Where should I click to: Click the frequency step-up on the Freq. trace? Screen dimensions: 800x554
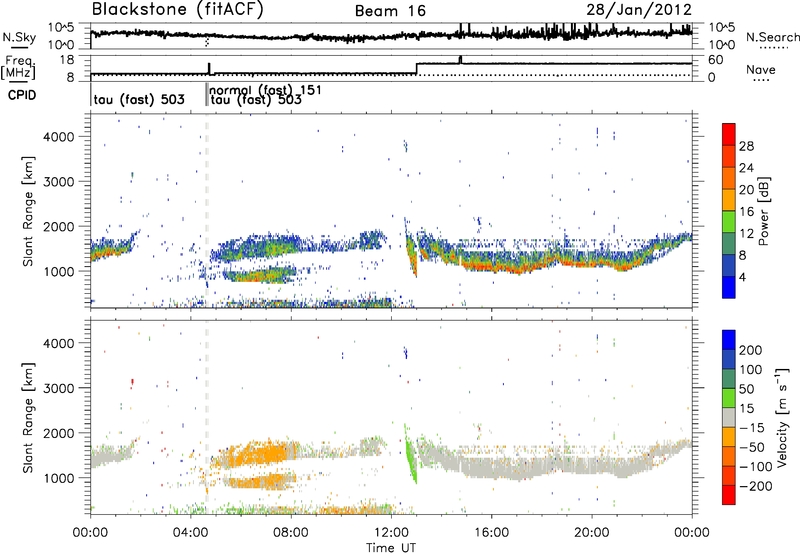click(417, 69)
